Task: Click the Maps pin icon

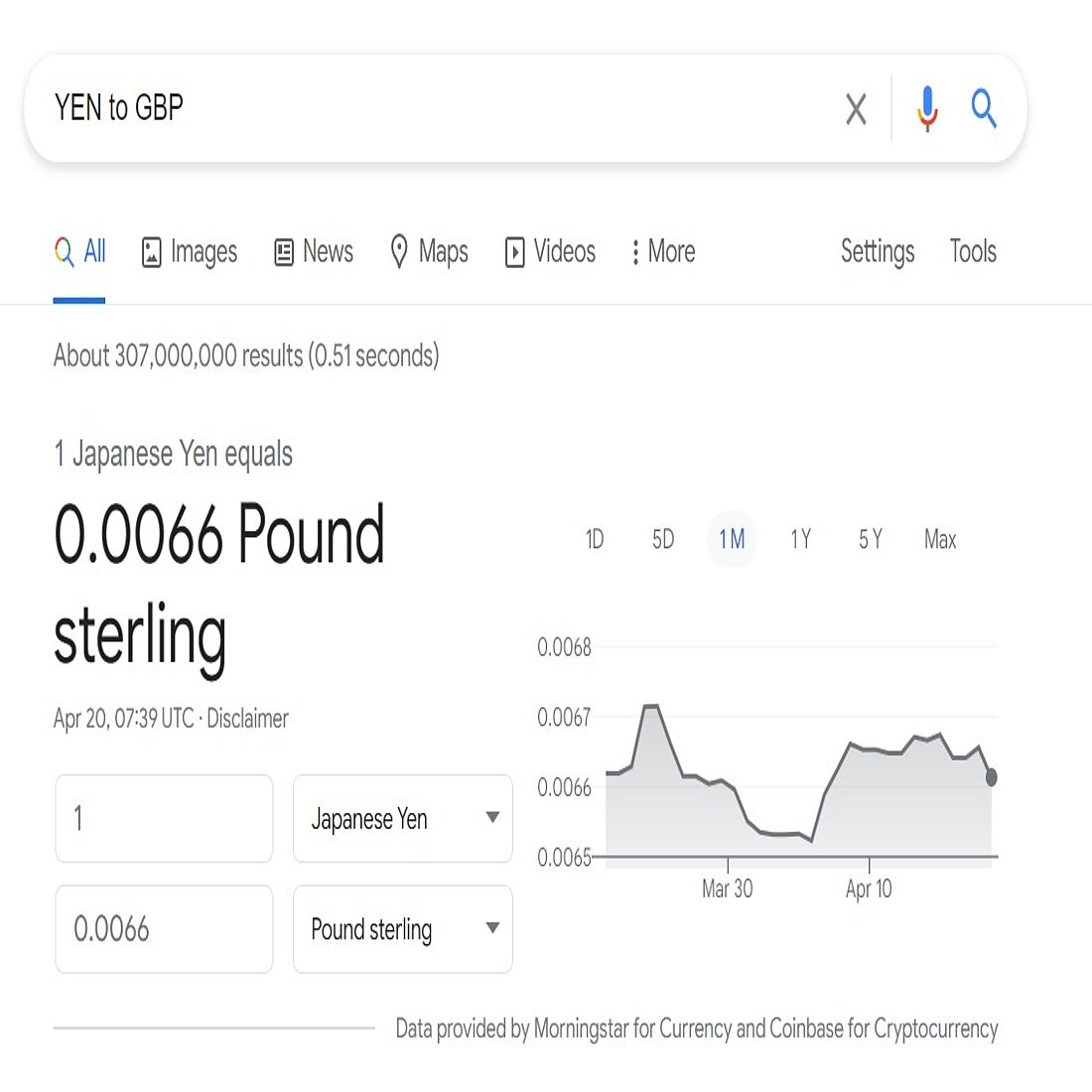Action: click(399, 251)
